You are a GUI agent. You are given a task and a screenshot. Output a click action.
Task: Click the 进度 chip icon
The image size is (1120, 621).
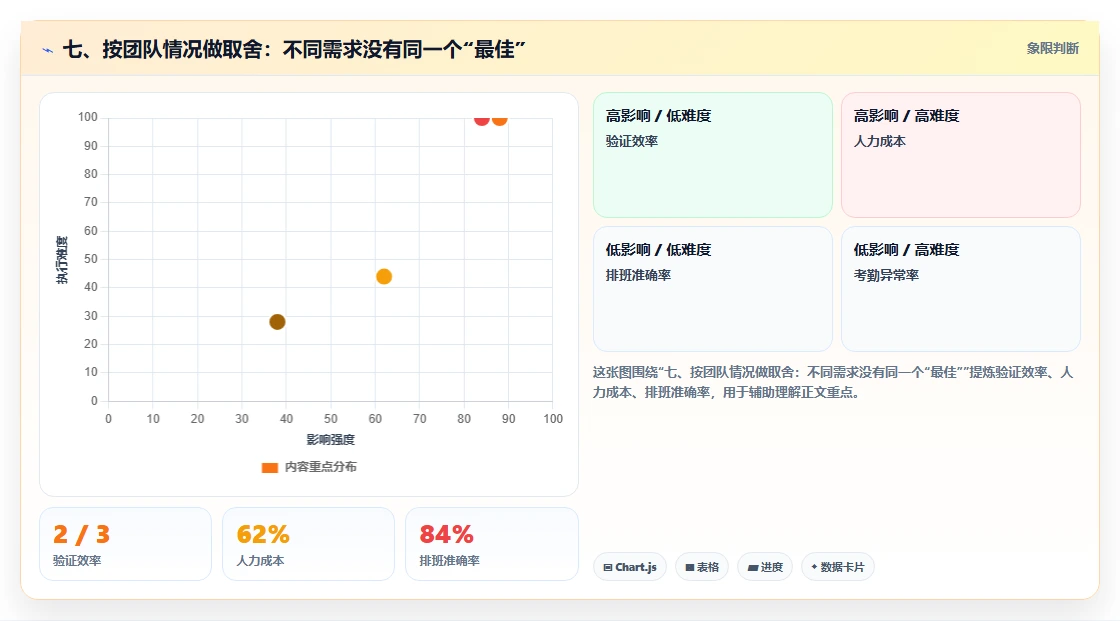pyautogui.click(x=753, y=567)
